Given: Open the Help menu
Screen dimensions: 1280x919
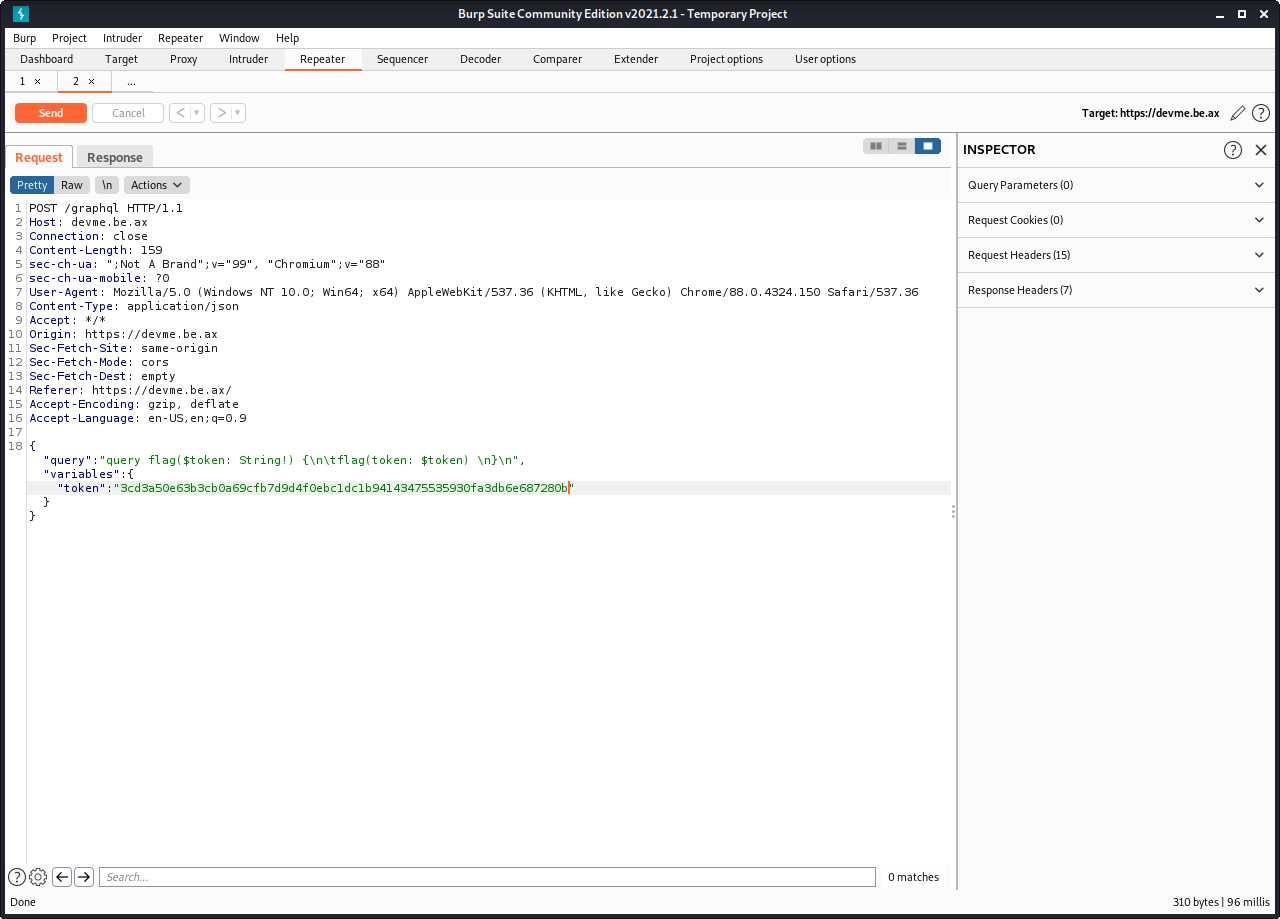Looking at the screenshot, I should (287, 38).
